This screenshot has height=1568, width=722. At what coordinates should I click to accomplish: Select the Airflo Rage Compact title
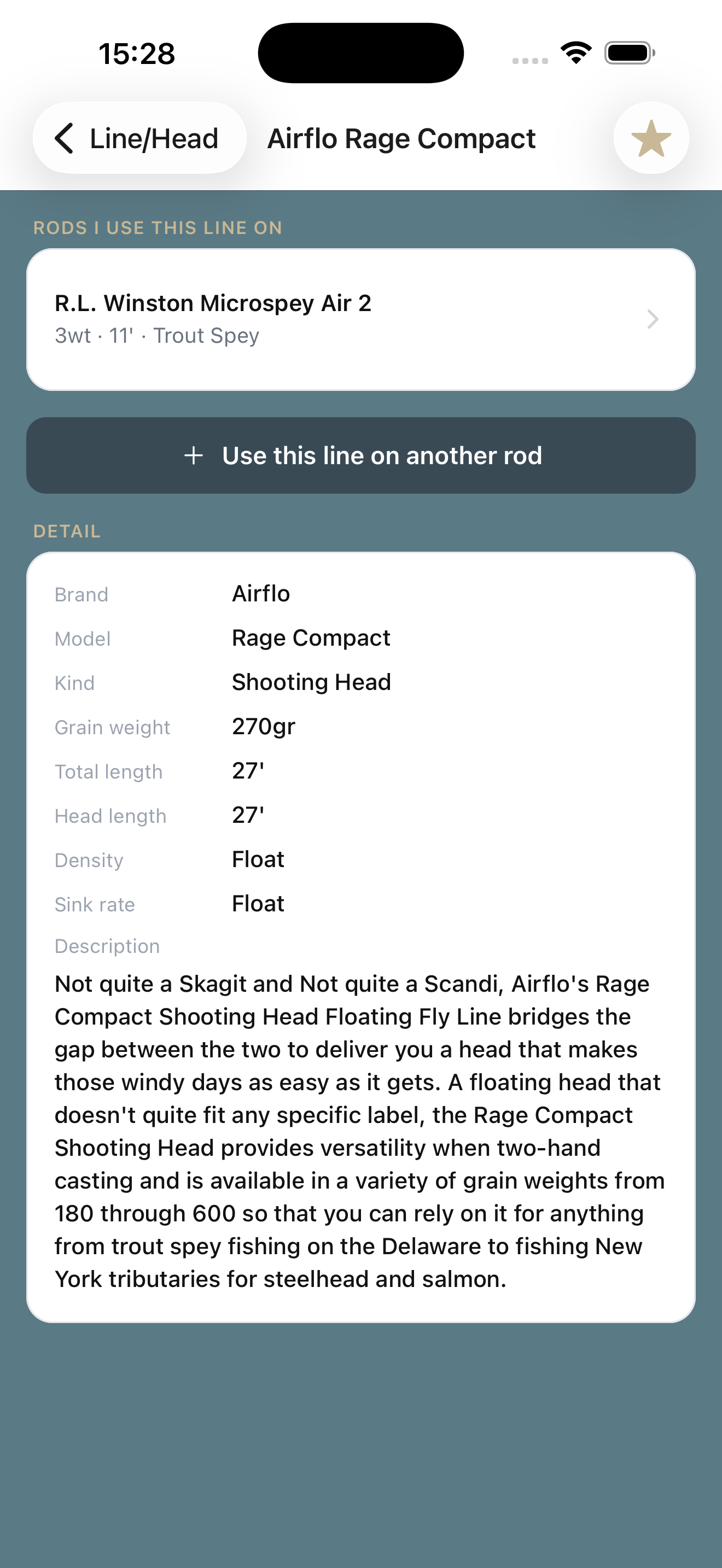coord(402,139)
